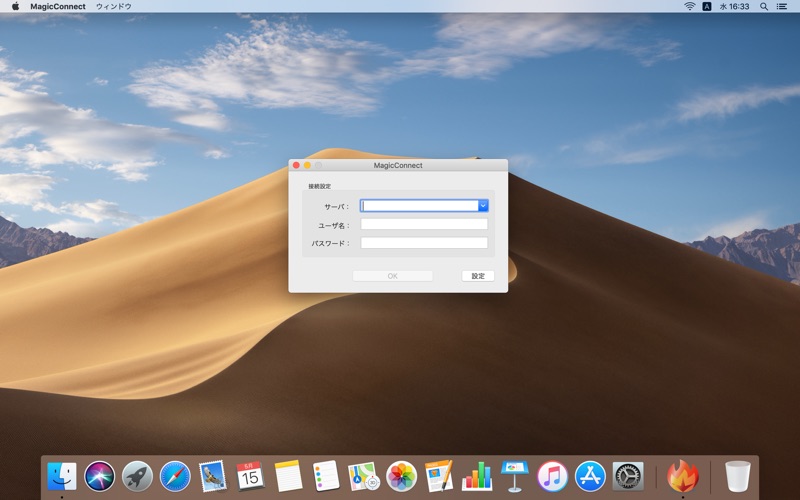The height and width of the screenshot is (500, 800).
Task: Open iTunes music note icon
Action: tap(553, 476)
